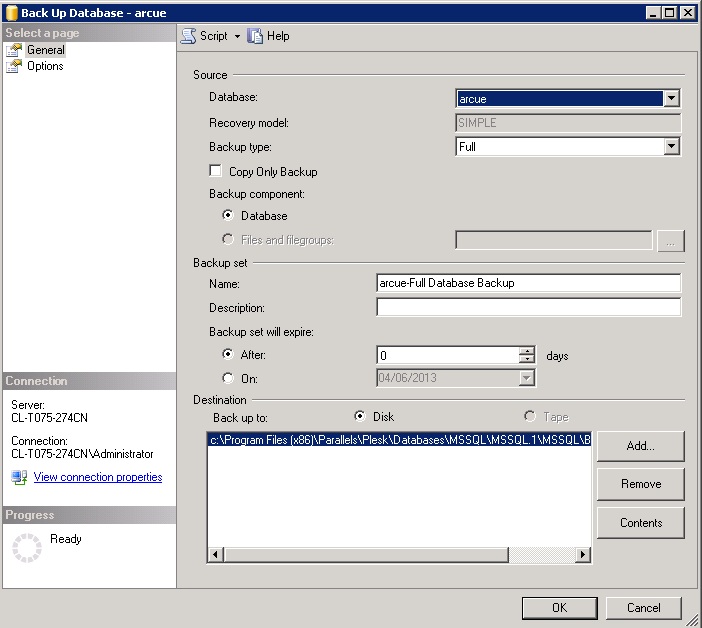Click the expire days number field
The height and width of the screenshot is (628, 702).
pyautogui.click(x=448, y=355)
